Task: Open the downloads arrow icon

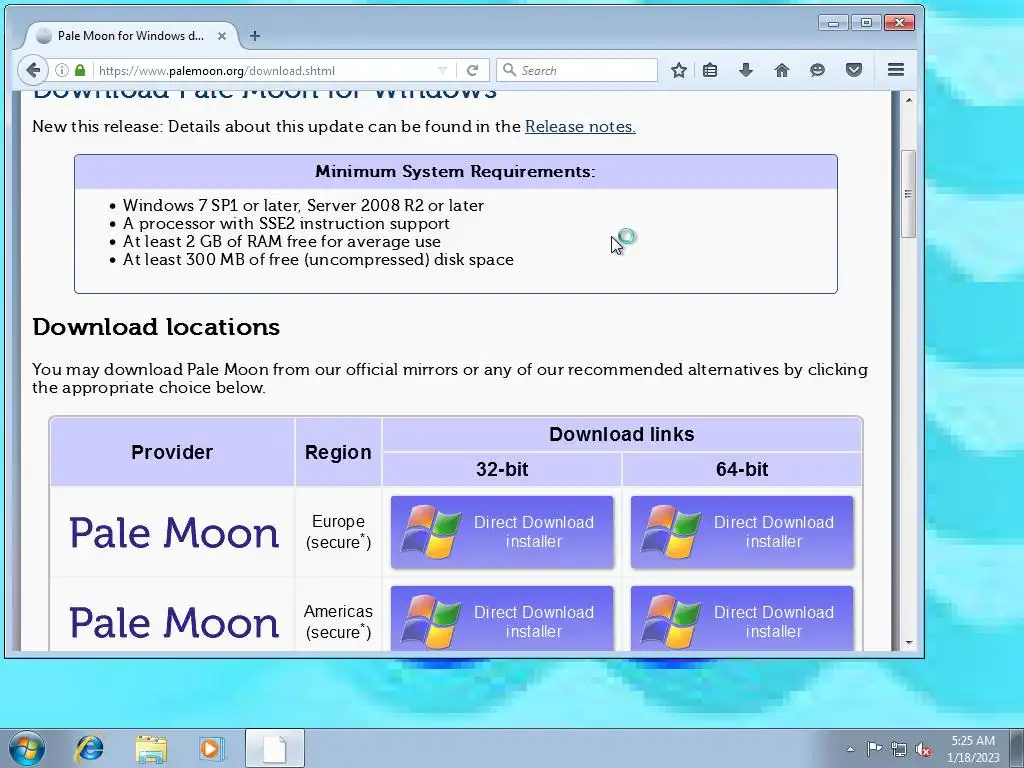Action: (x=746, y=70)
